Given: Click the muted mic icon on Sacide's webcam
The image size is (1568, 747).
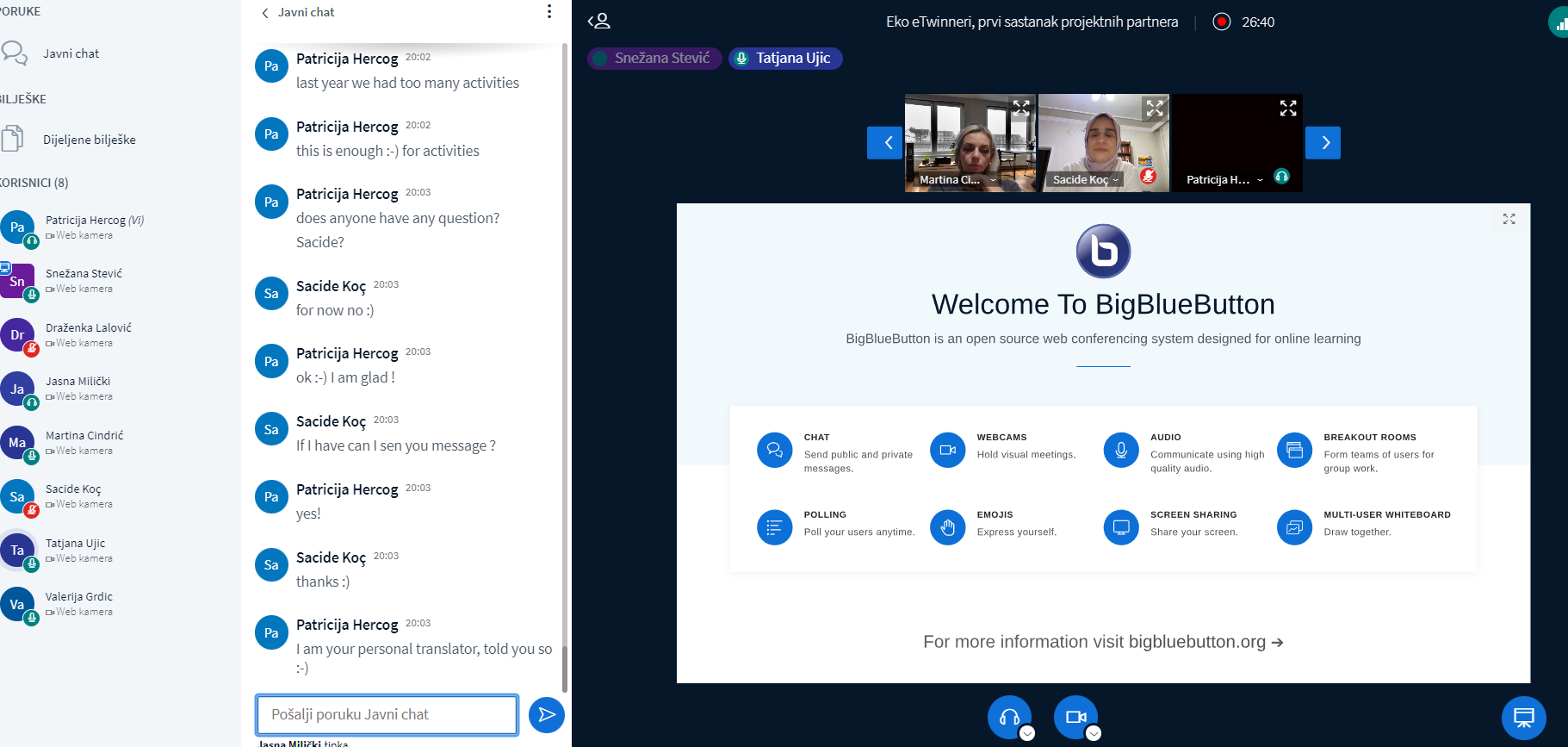Looking at the screenshot, I should click(x=1148, y=176).
